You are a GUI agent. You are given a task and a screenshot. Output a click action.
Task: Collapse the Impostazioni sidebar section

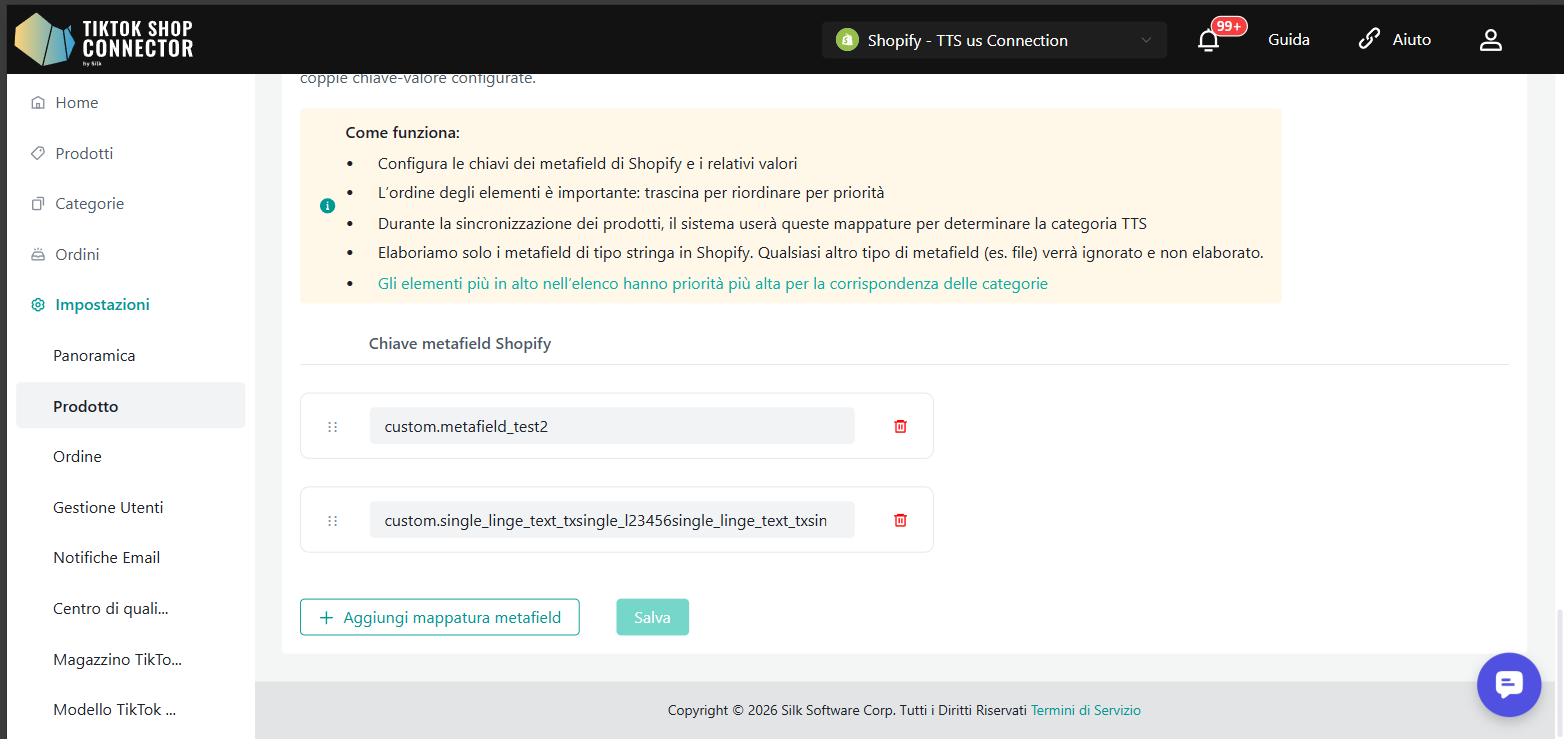[102, 304]
